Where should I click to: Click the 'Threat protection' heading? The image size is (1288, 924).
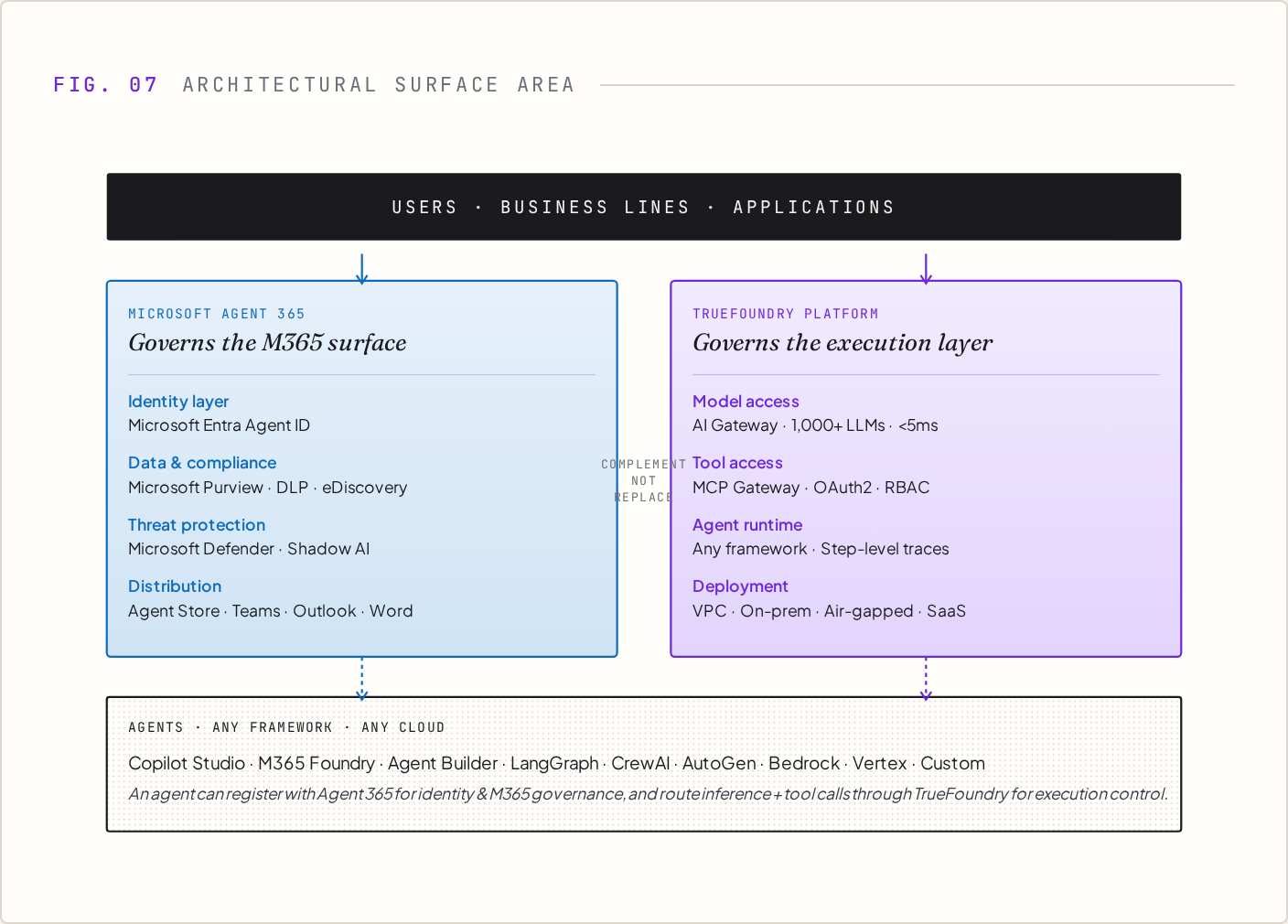pyautogui.click(x=197, y=525)
